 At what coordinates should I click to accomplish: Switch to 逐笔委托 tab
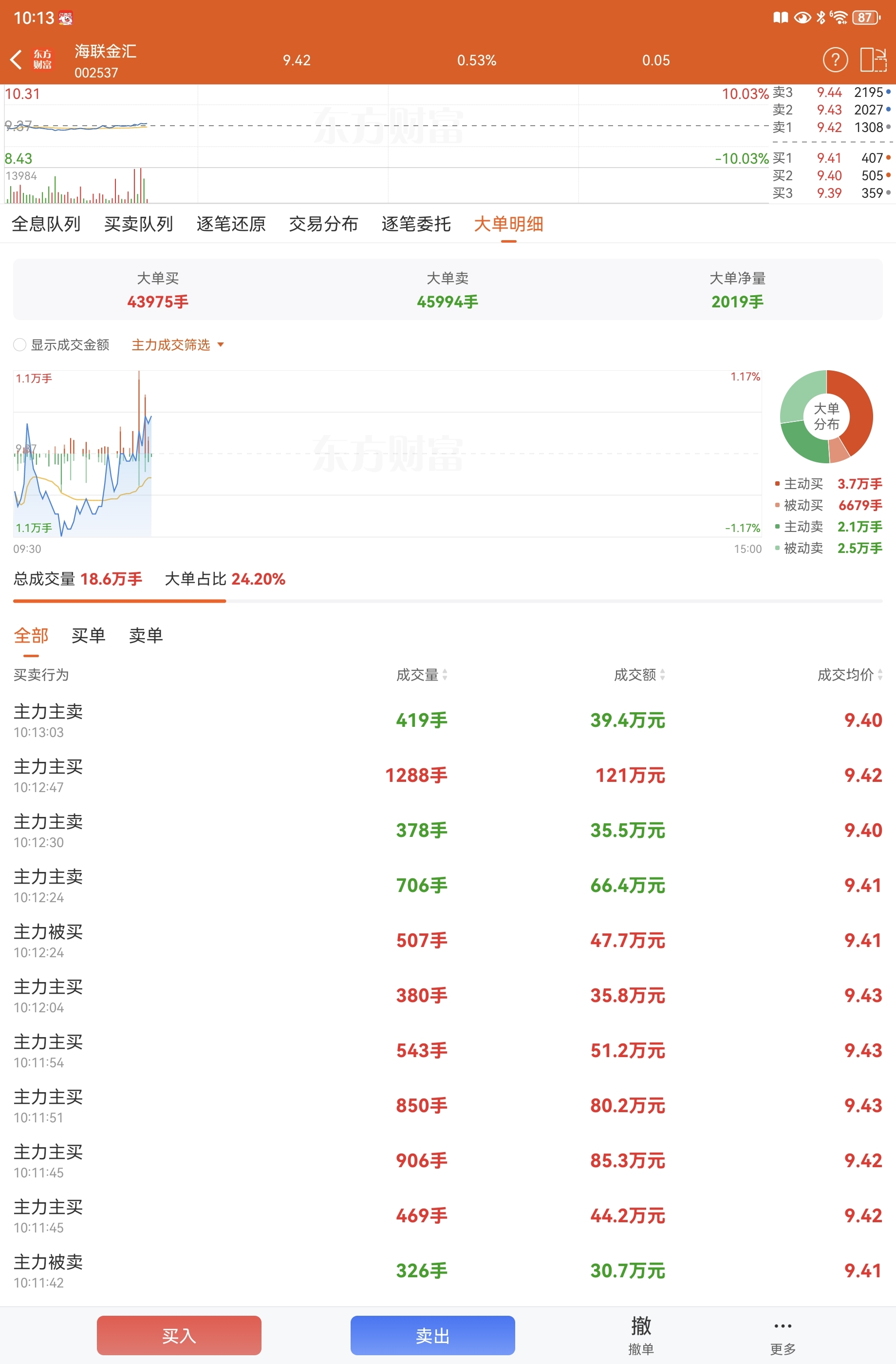[416, 224]
